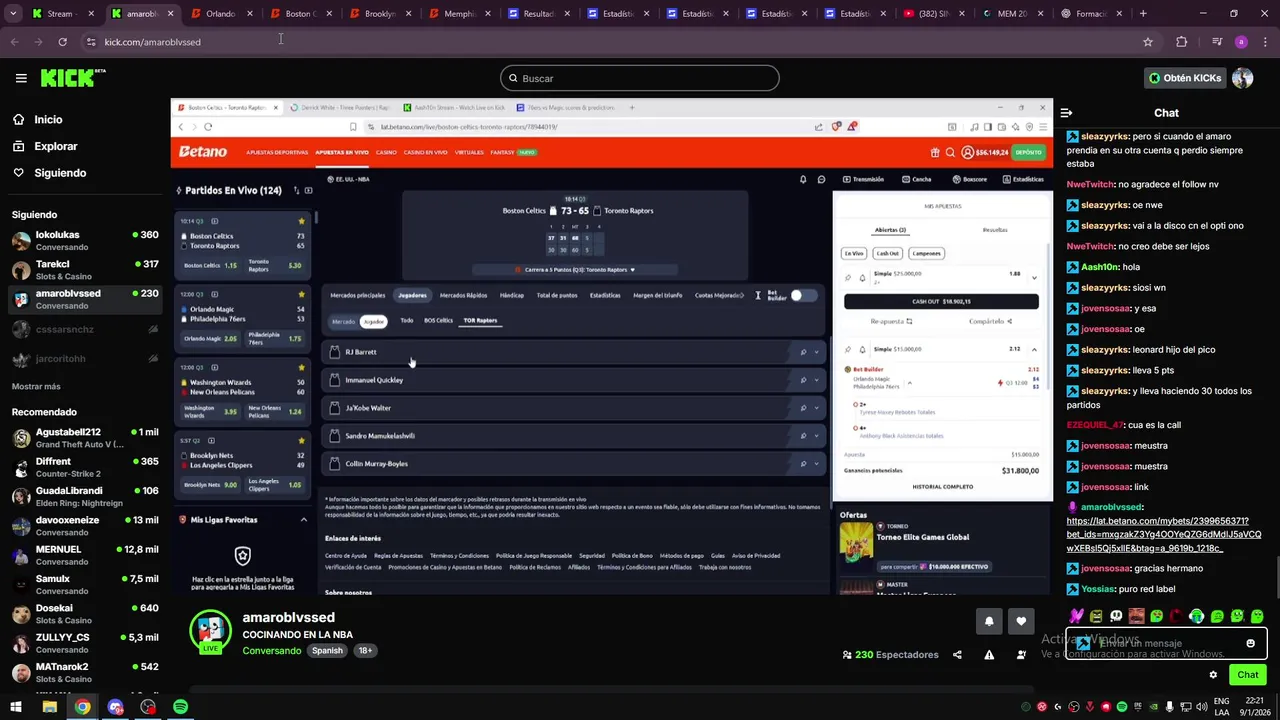Open emoji picker in message box
This screenshot has height=720, width=1280.
pos(1250,643)
